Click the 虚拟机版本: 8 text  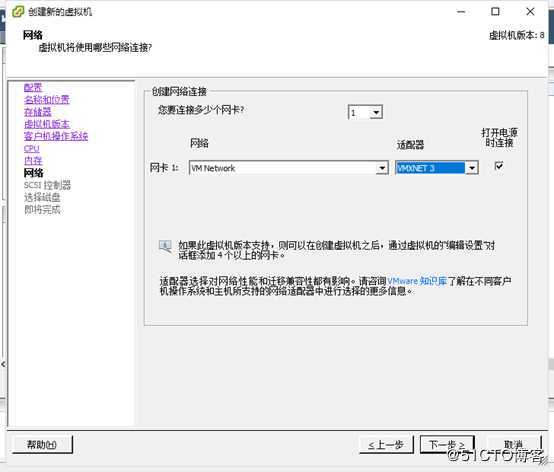517,35
